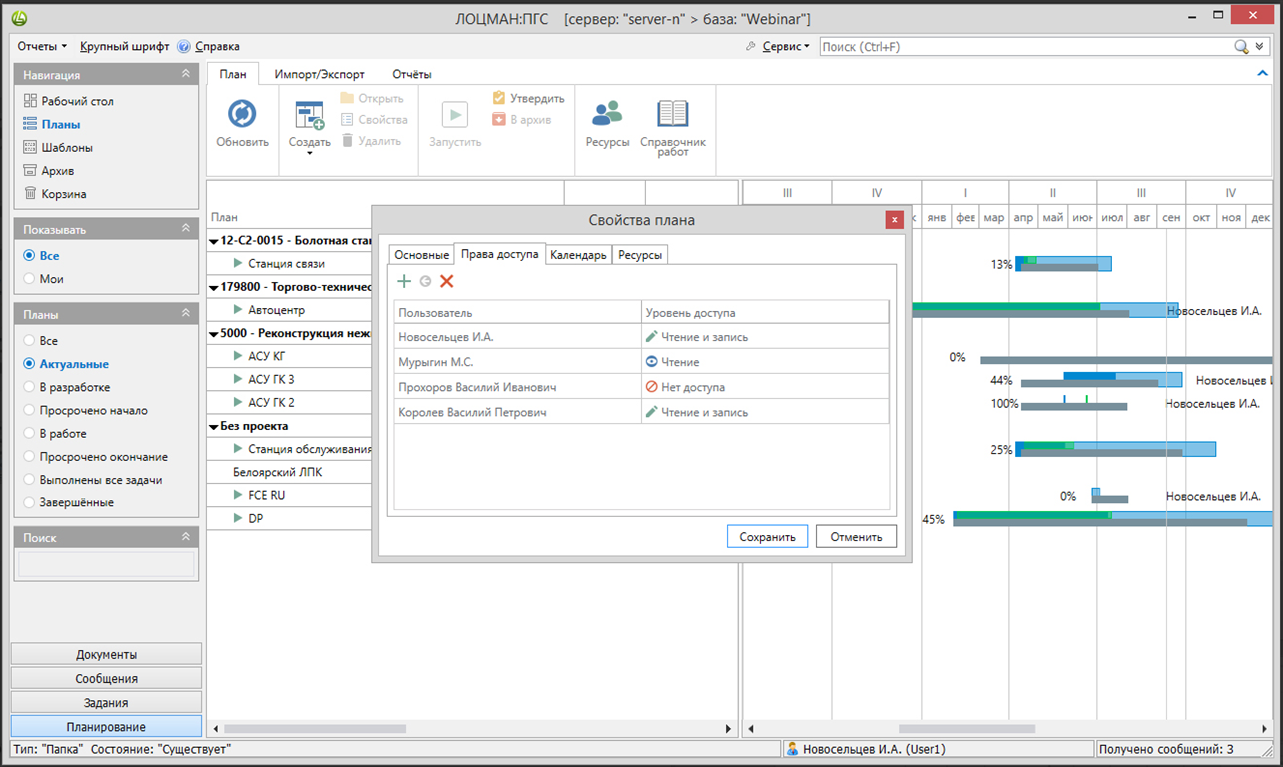Open Справочник работ book icon
Screen dimensions: 1283x767
[673, 114]
